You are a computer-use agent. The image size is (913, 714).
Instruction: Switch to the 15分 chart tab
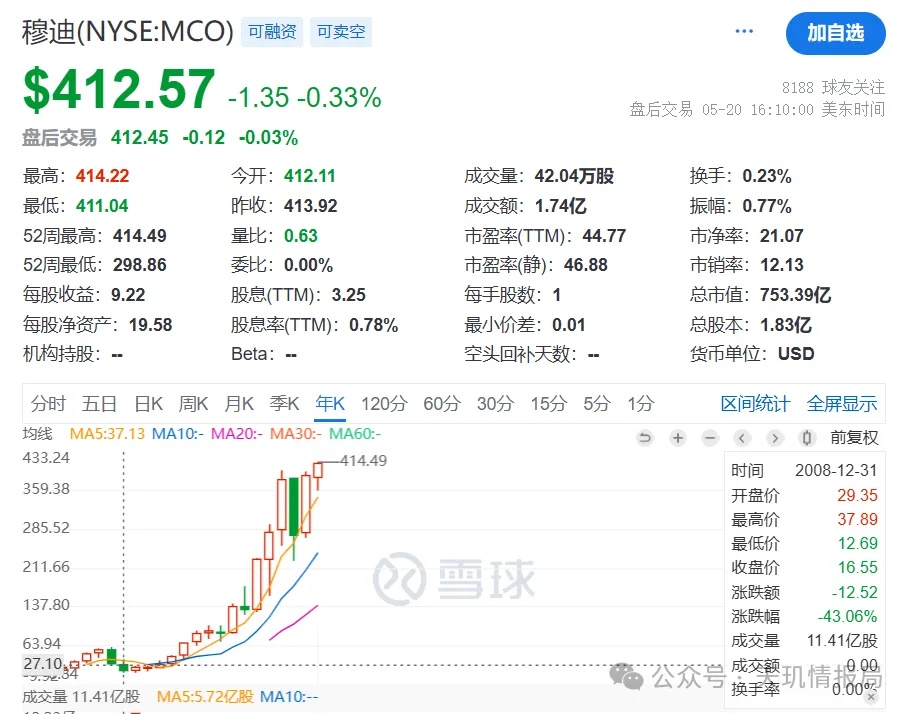point(548,404)
